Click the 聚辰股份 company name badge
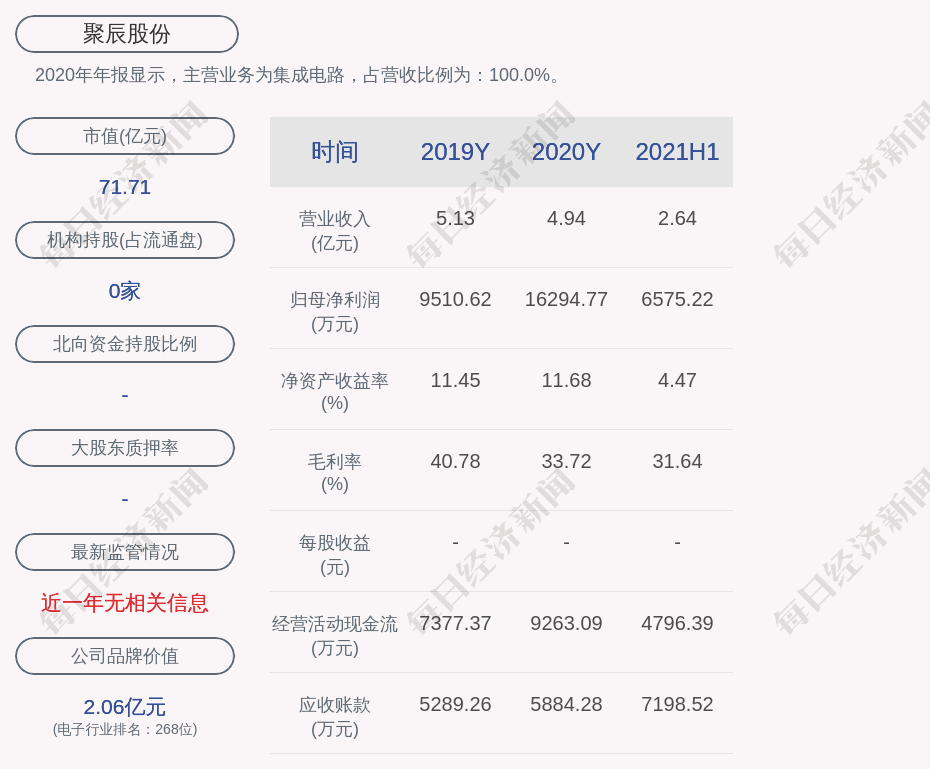 click(x=125, y=33)
